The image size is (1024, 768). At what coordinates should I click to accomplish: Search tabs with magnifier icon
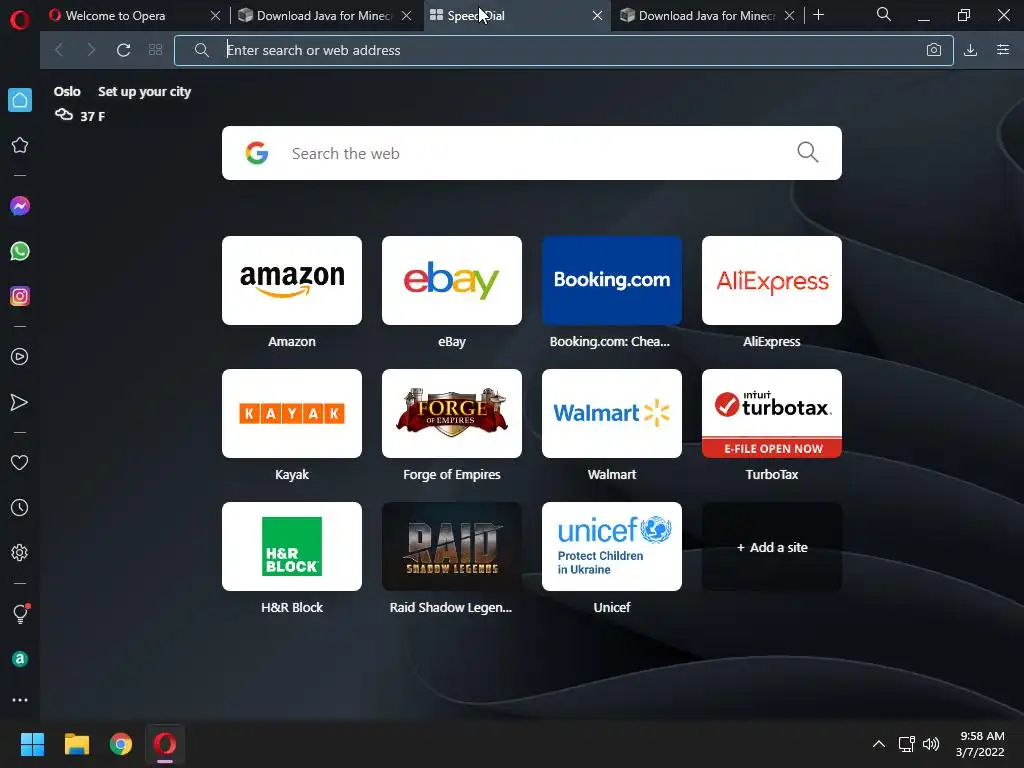tap(884, 14)
